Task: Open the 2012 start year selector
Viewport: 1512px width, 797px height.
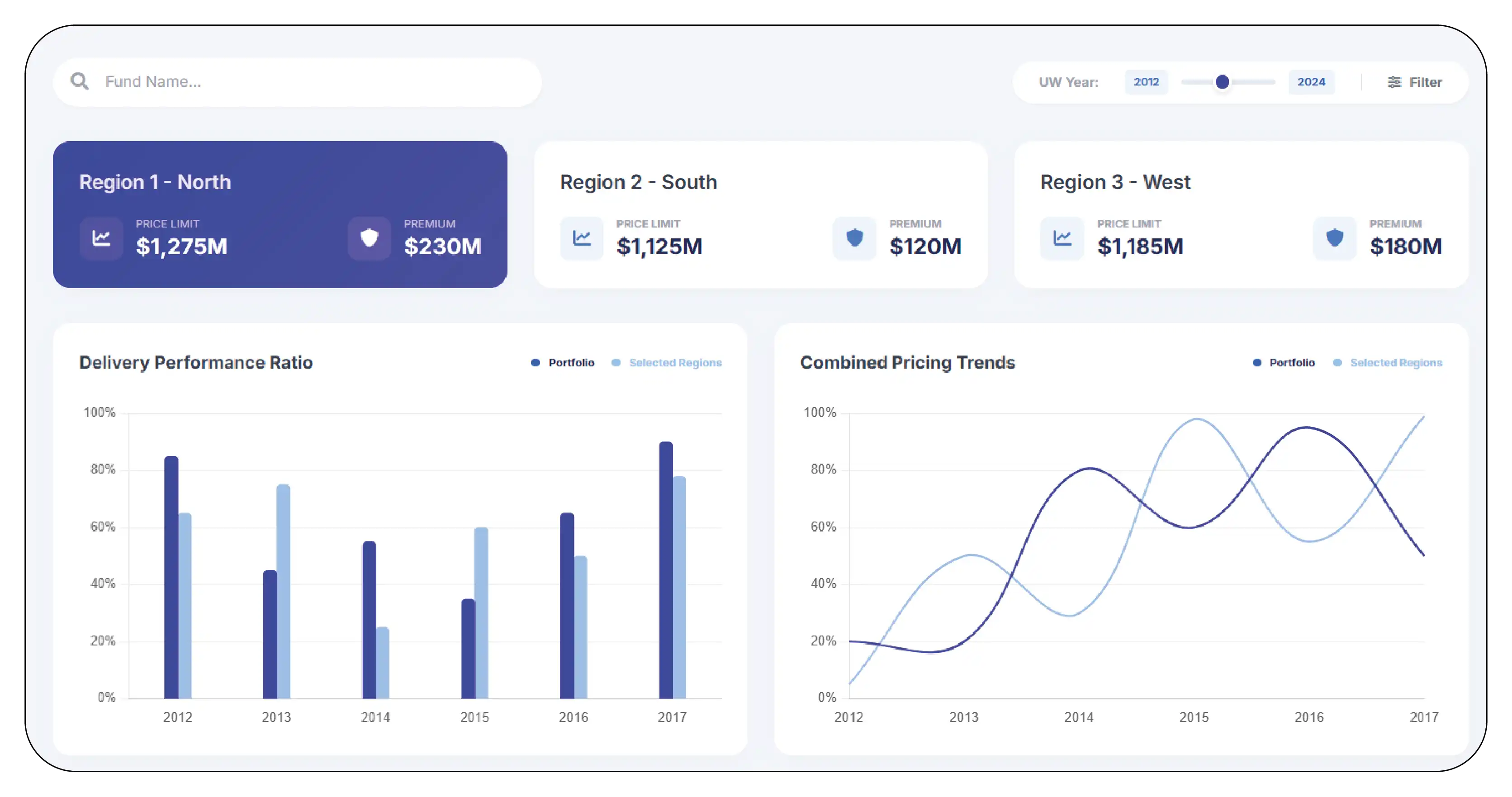Action: point(1147,82)
